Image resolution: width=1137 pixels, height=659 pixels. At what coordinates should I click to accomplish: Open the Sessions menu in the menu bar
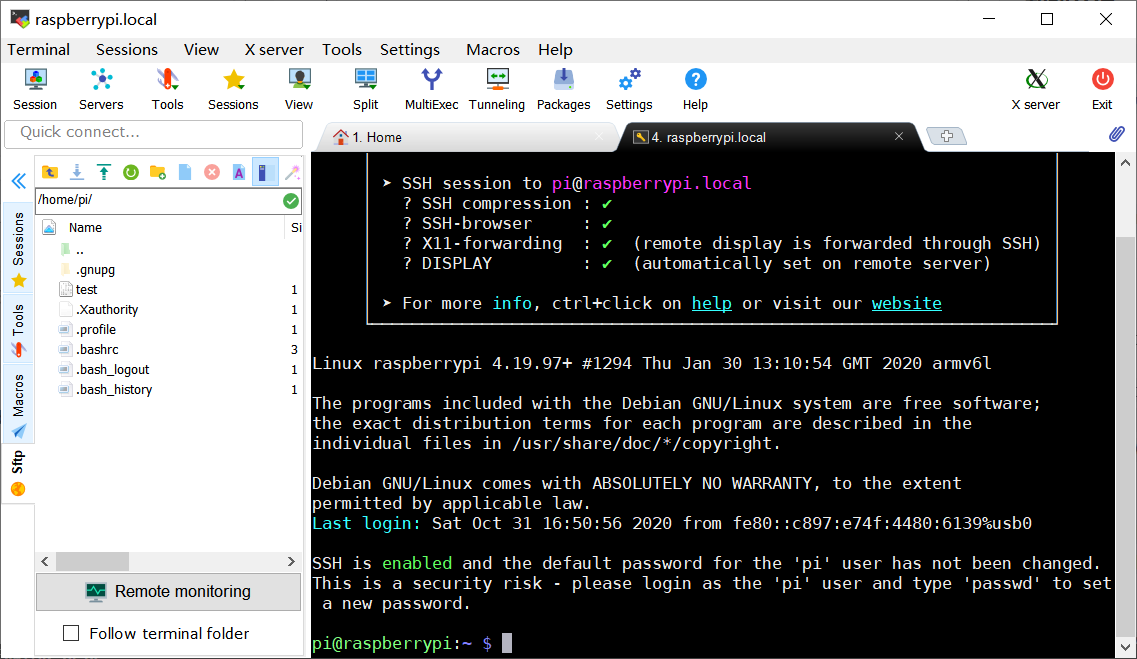(127, 49)
